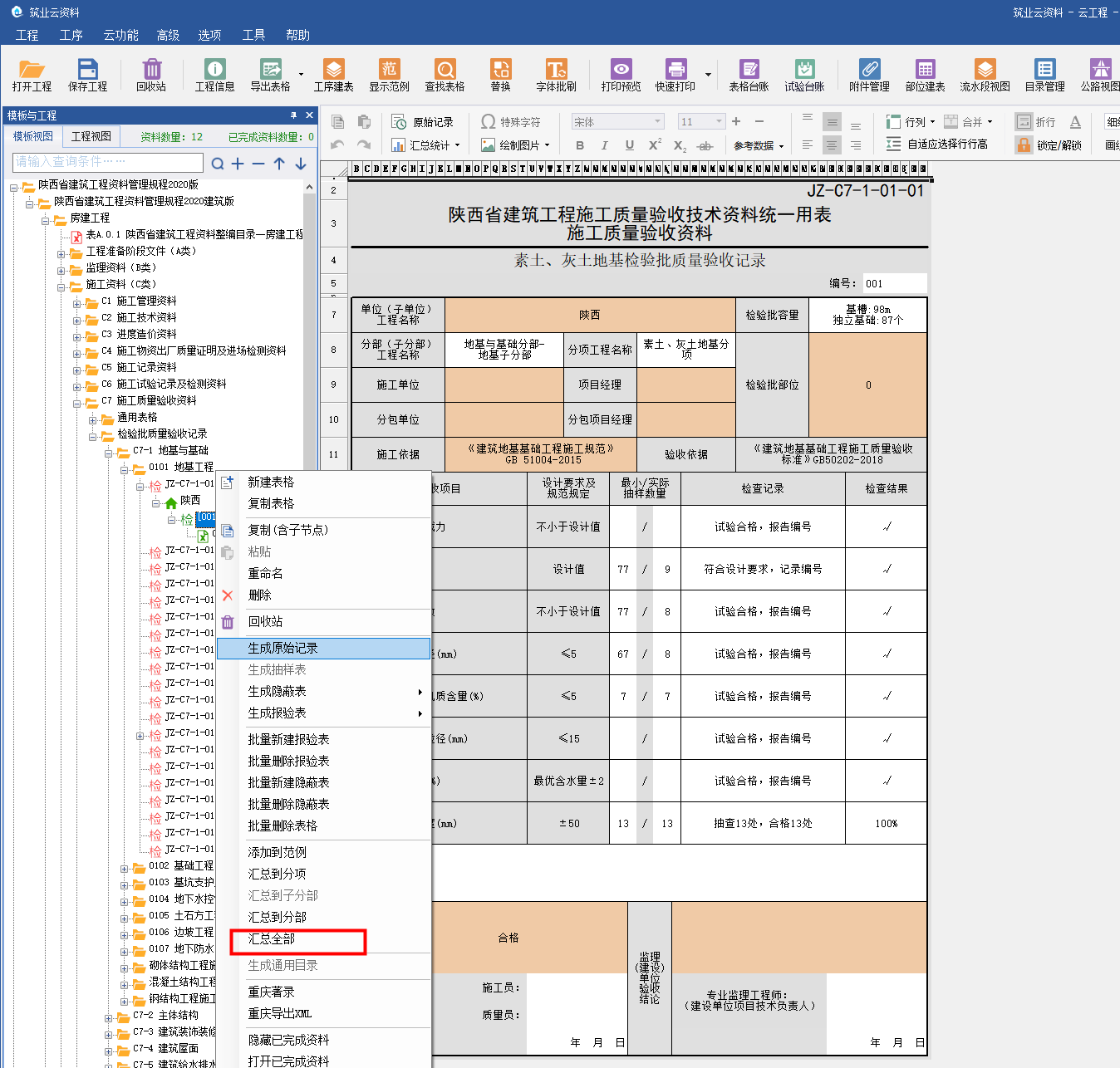
Task: Open the 回收站 recycle bin in toolbar
Action: (151, 75)
